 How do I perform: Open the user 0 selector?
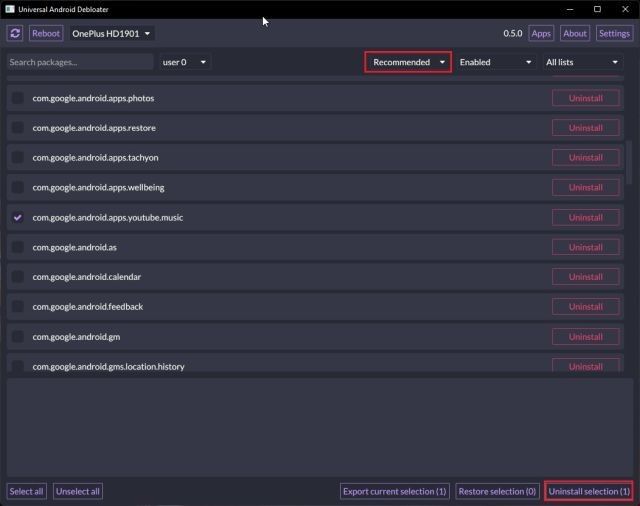pyautogui.click(x=184, y=62)
